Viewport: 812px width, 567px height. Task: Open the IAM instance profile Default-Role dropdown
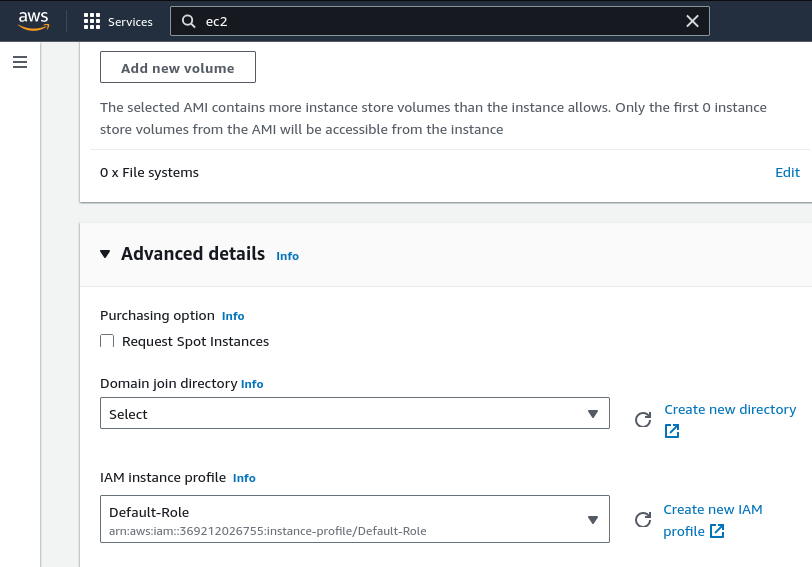[355, 519]
